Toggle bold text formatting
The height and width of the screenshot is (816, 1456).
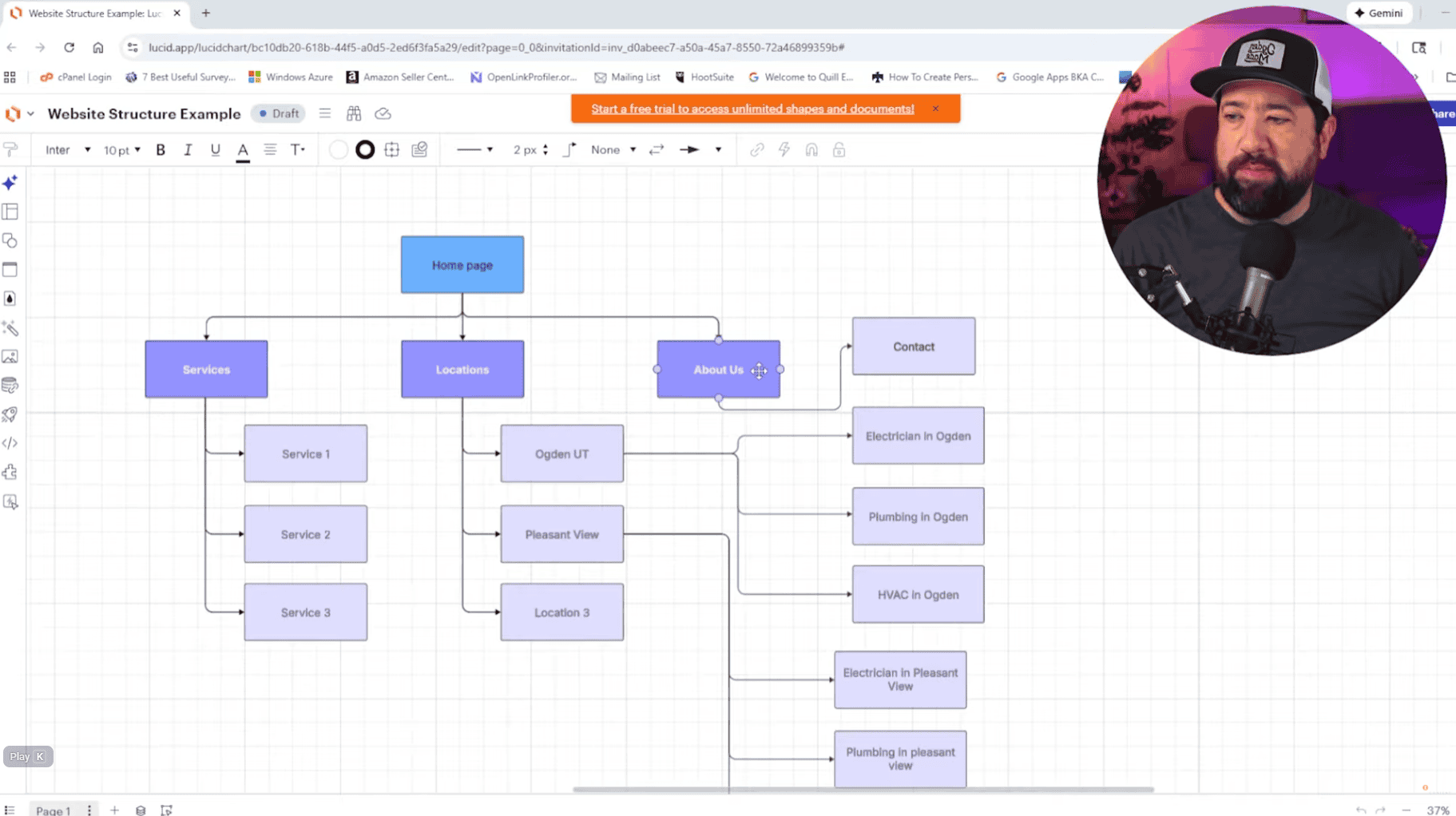pyautogui.click(x=161, y=150)
